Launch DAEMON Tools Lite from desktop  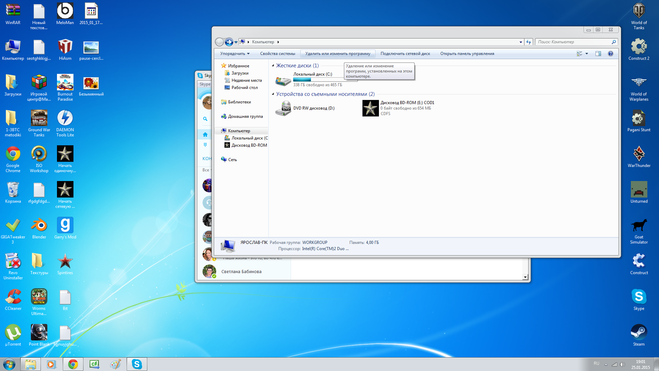tap(65, 123)
